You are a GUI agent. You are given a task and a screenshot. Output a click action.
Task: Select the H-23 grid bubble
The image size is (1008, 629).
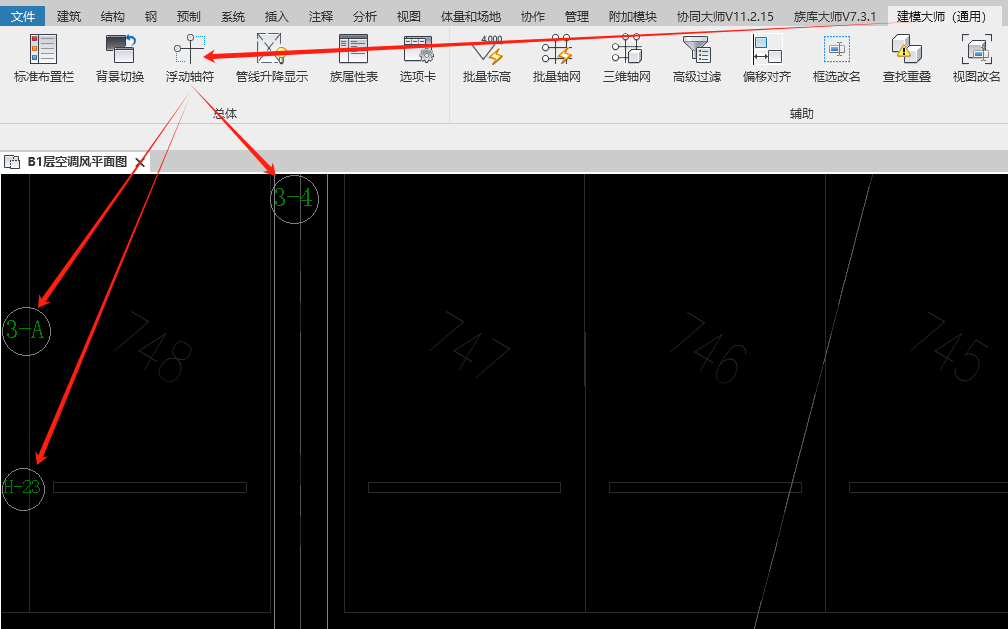23,489
